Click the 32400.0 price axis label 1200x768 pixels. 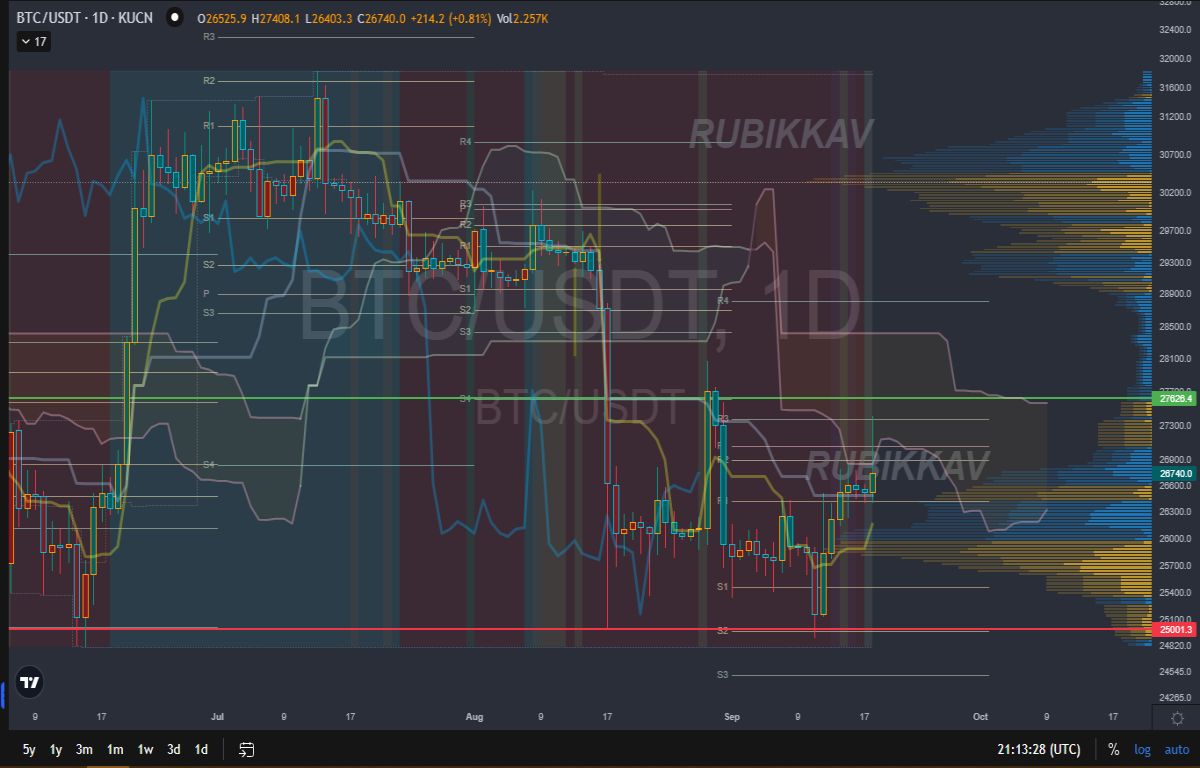(x=1176, y=30)
